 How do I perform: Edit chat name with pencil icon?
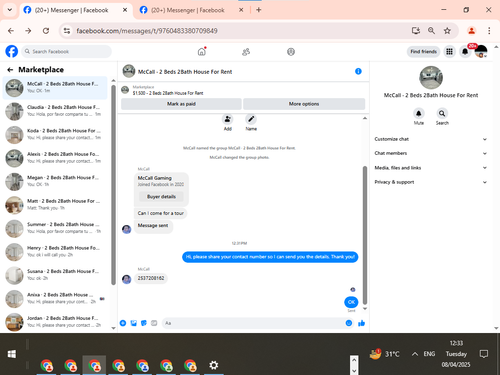(251, 119)
